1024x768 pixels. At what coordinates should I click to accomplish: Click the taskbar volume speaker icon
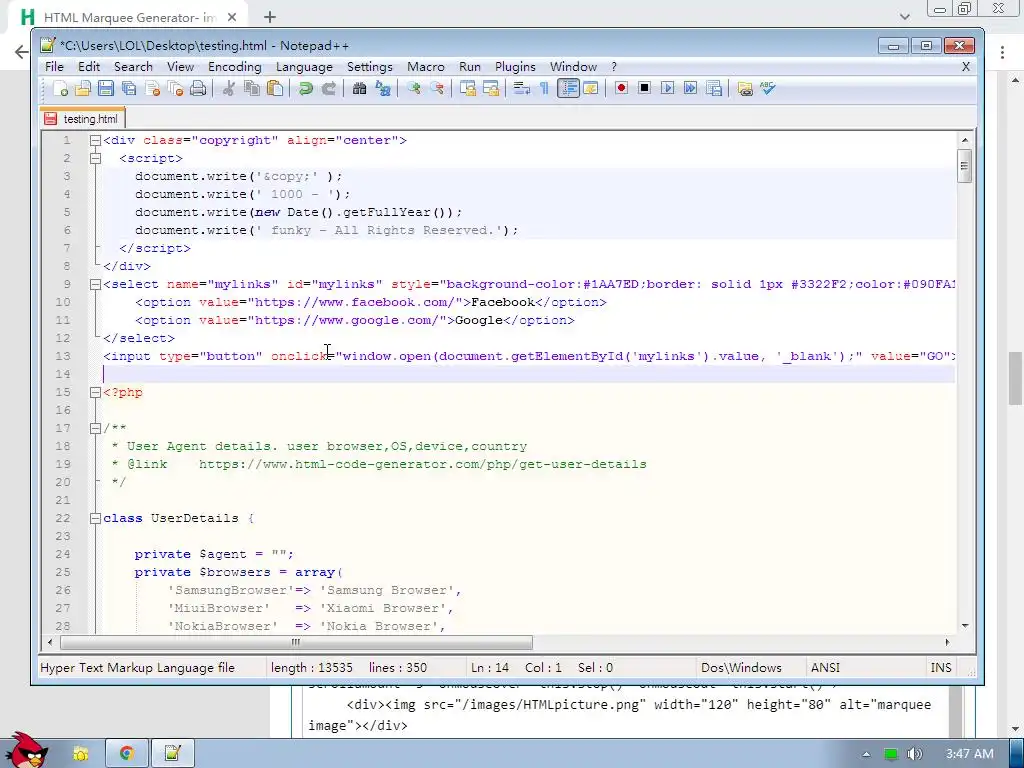click(915, 754)
